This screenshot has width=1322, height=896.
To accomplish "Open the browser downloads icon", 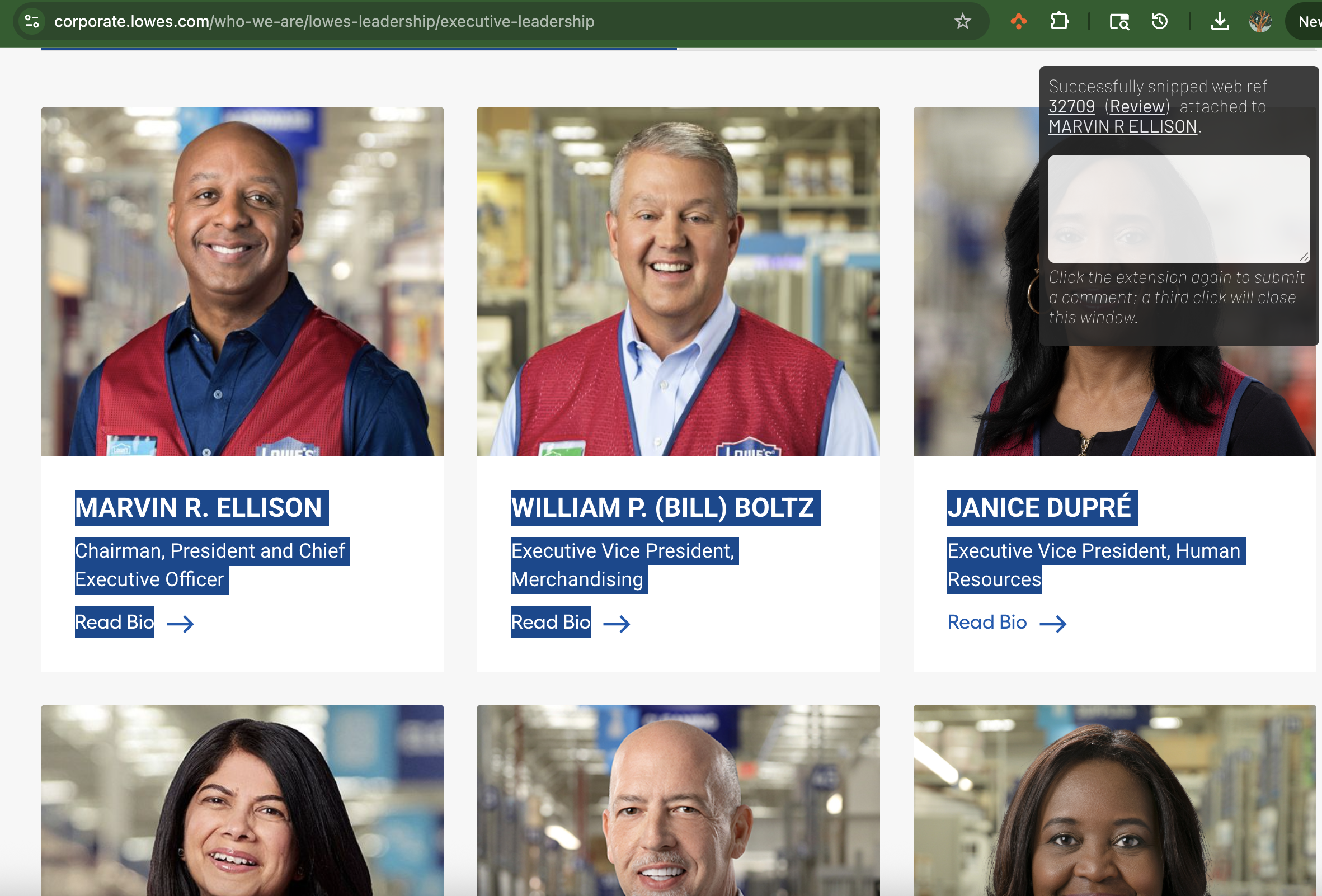I will coord(1220,22).
